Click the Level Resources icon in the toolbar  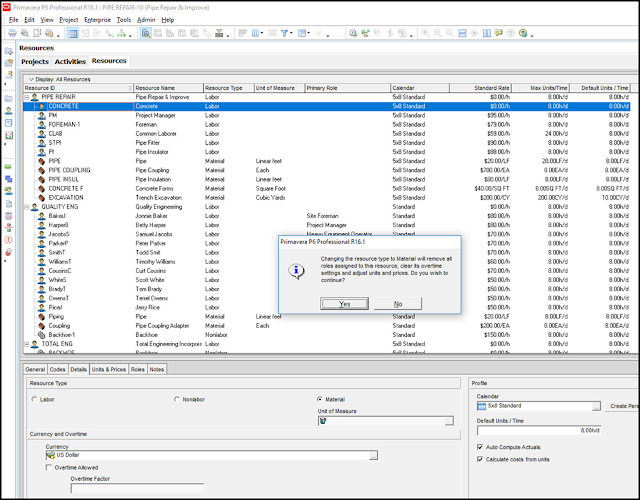pyautogui.click(x=365, y=33)
